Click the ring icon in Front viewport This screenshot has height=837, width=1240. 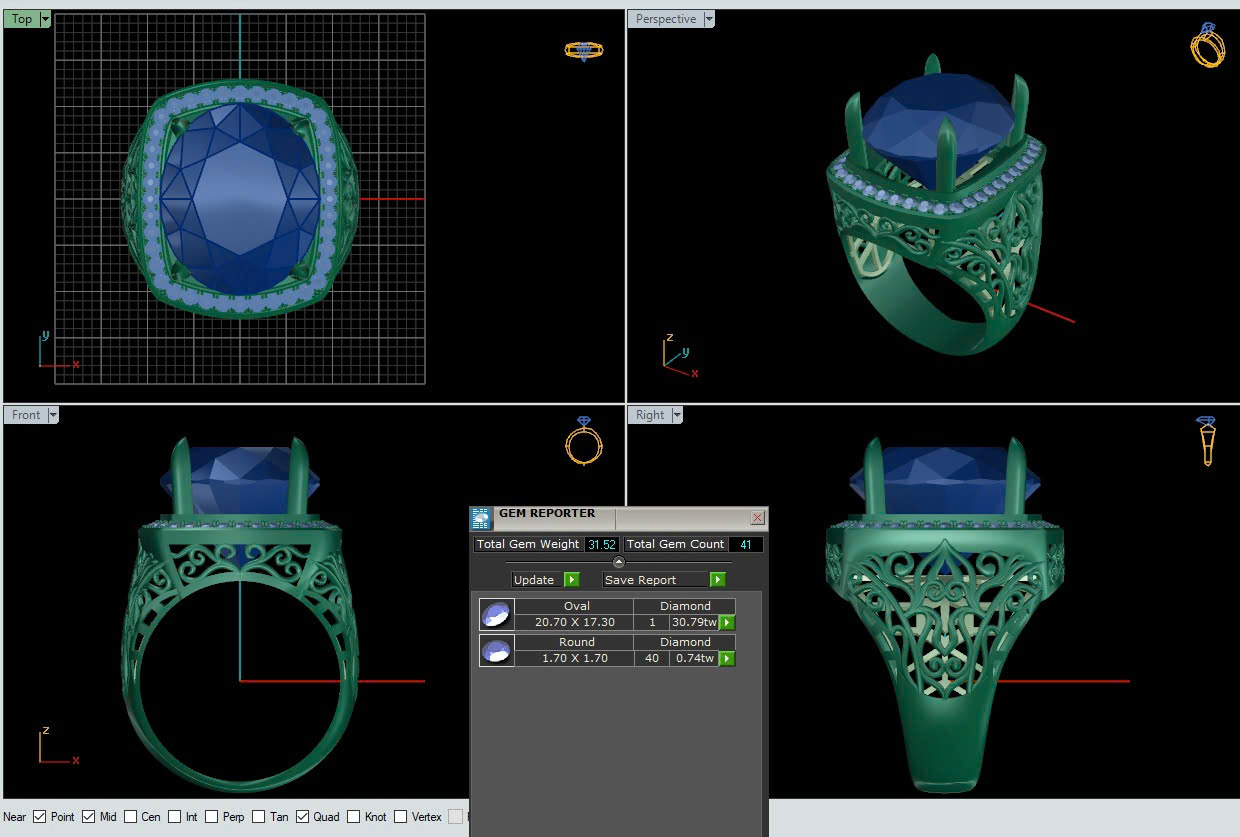583,440
